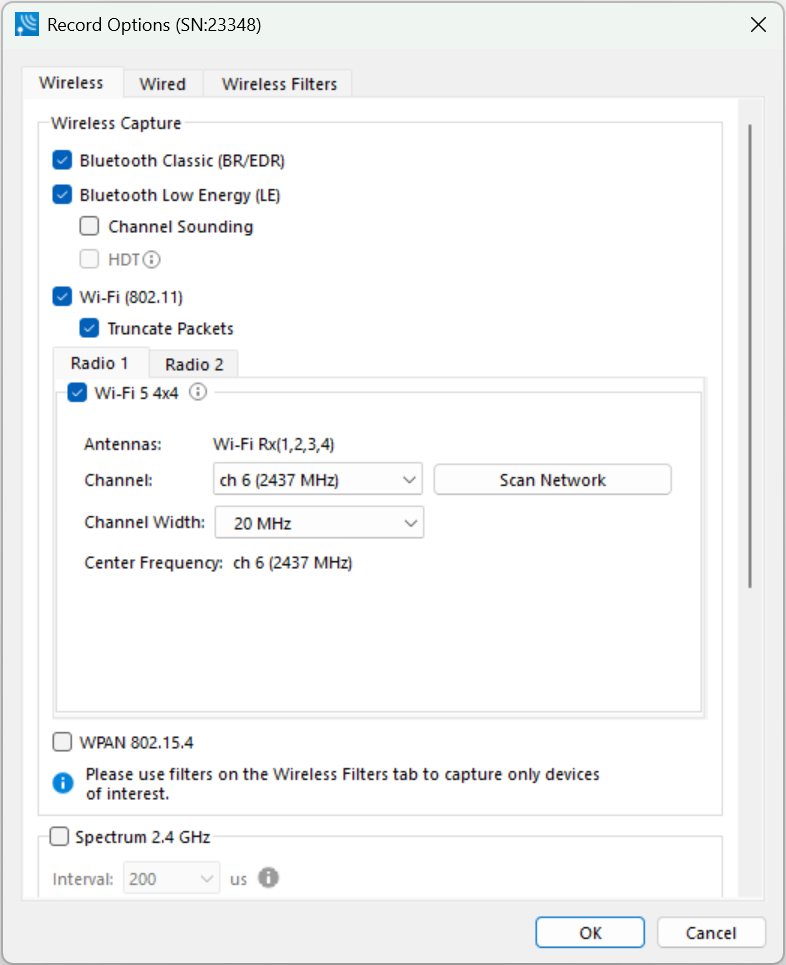Enable WPAN 802.15.4 capture
The height and width of the screenshot is (965, 786).
(x=62, y=742)
